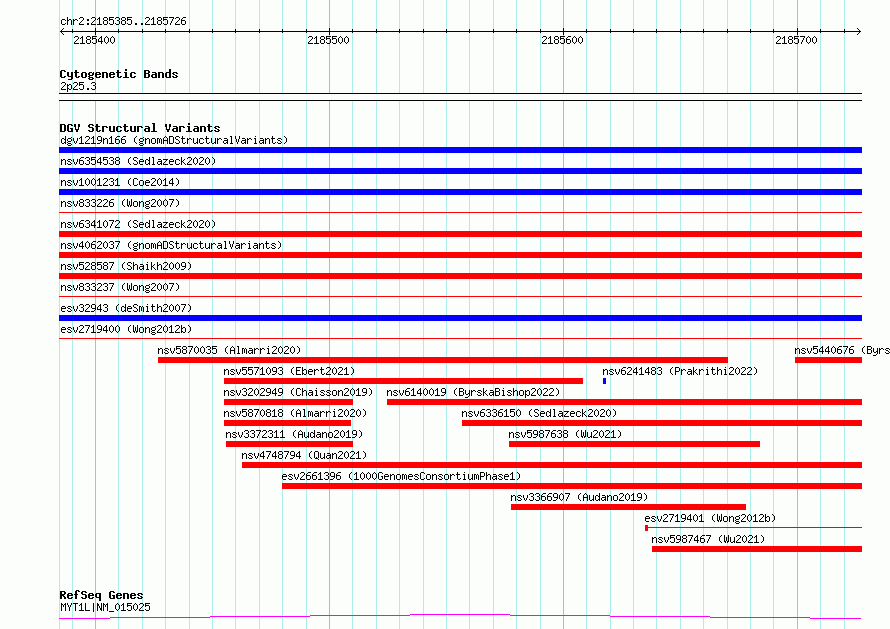The image size is (890, 629).
Task: Open nsv4062037 gnomAD structural variant
Action: tap(171, 245)
